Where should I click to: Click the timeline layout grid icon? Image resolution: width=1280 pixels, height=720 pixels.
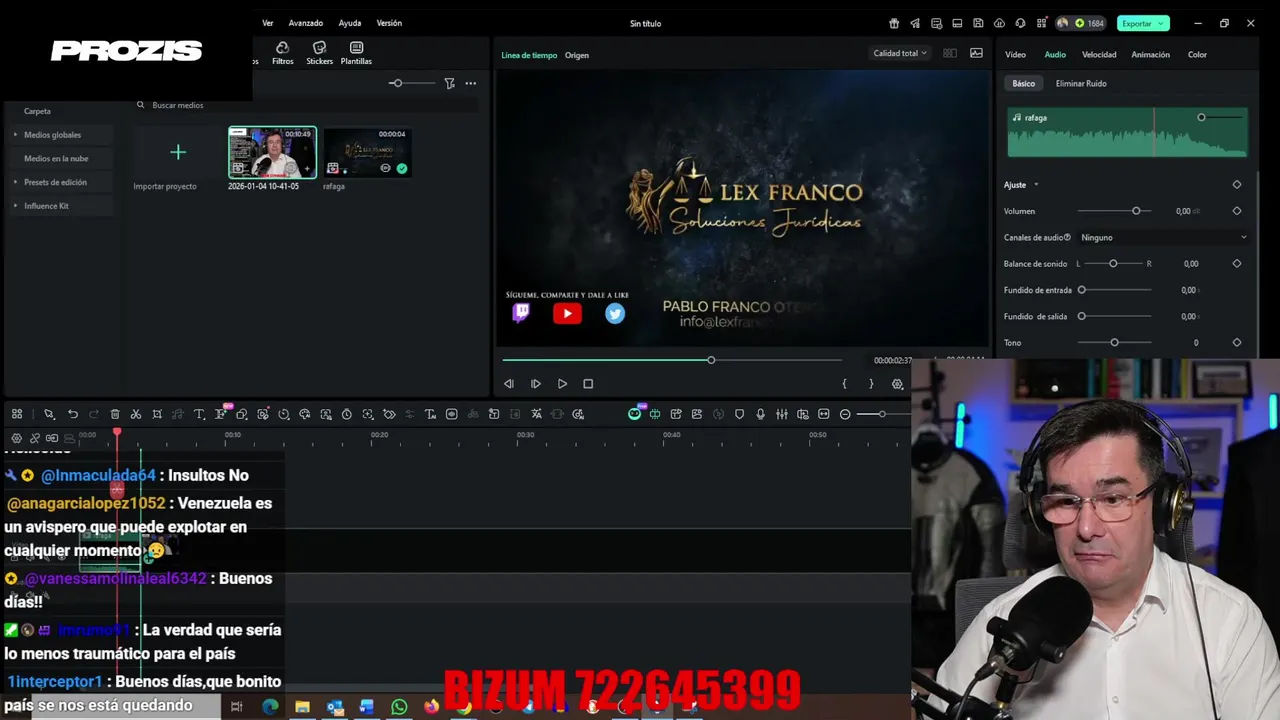(x=17, y=414)
